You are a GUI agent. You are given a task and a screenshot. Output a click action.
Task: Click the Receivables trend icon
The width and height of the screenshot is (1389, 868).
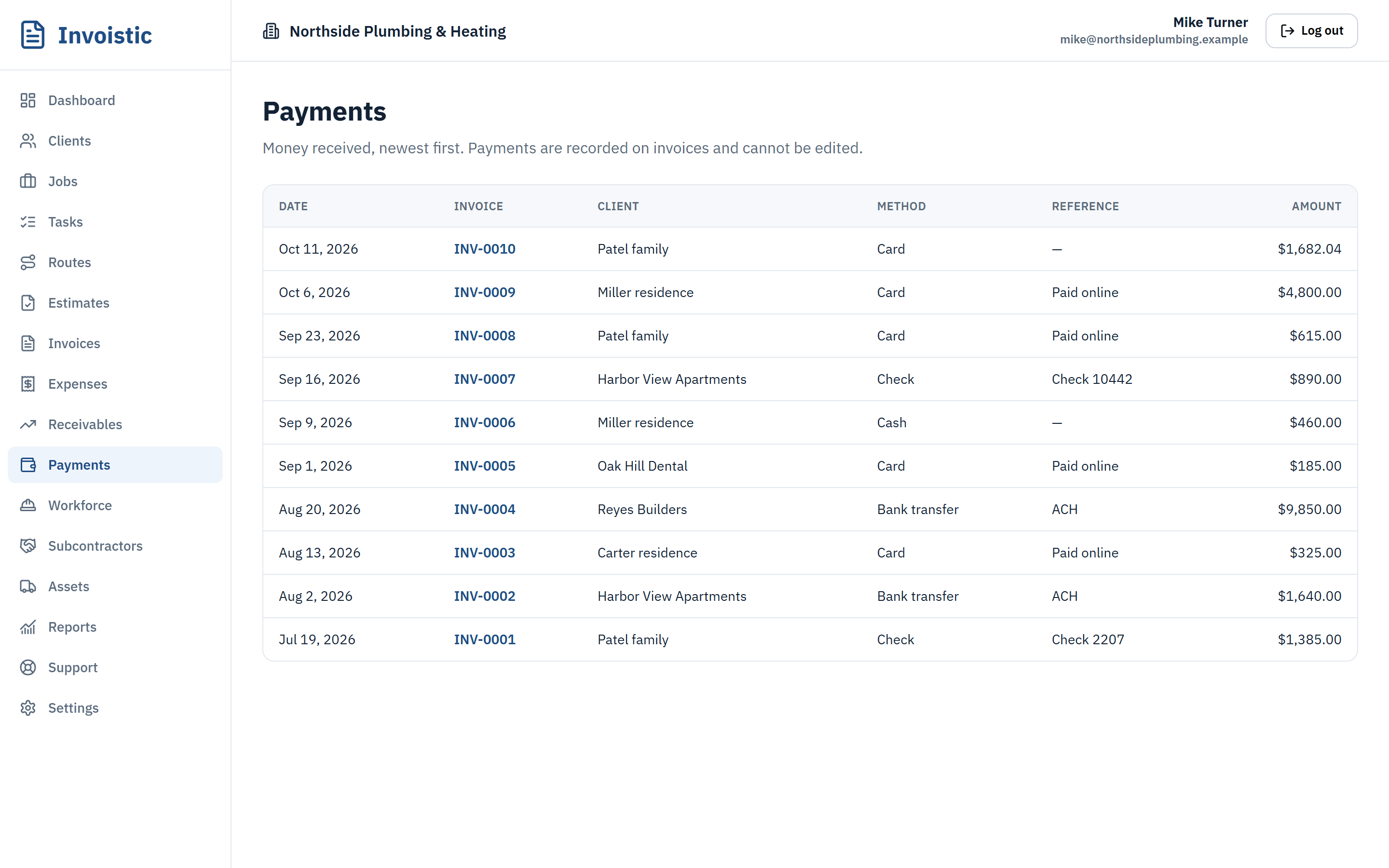pyautogui.click(x=28, y=424)
